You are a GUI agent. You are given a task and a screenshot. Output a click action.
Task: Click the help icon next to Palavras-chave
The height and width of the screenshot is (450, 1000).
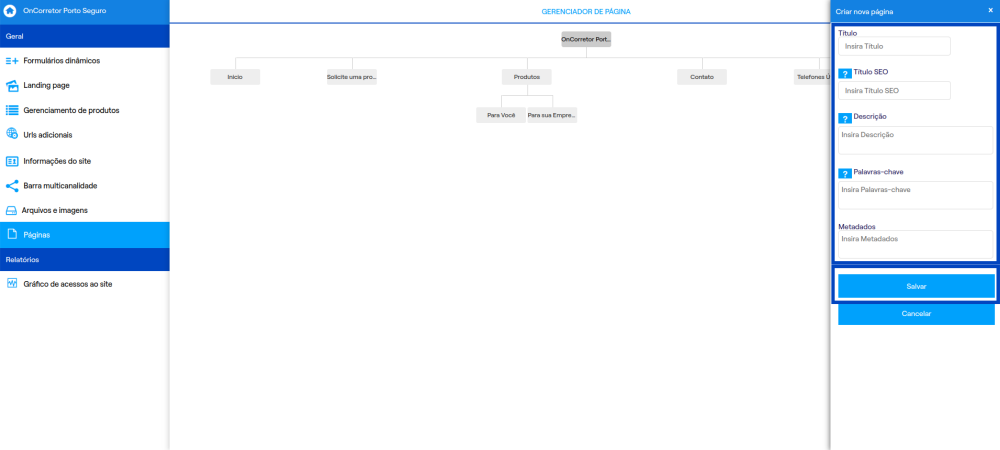click(845, 173)
